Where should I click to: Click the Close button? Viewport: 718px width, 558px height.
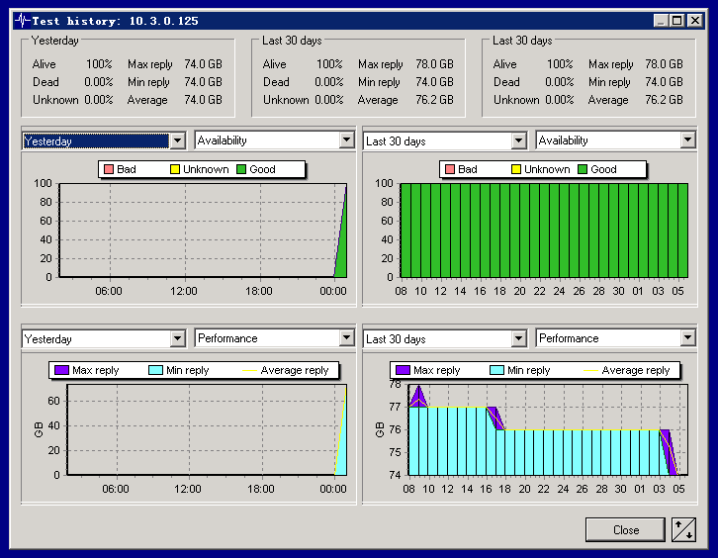click(626, 530)
